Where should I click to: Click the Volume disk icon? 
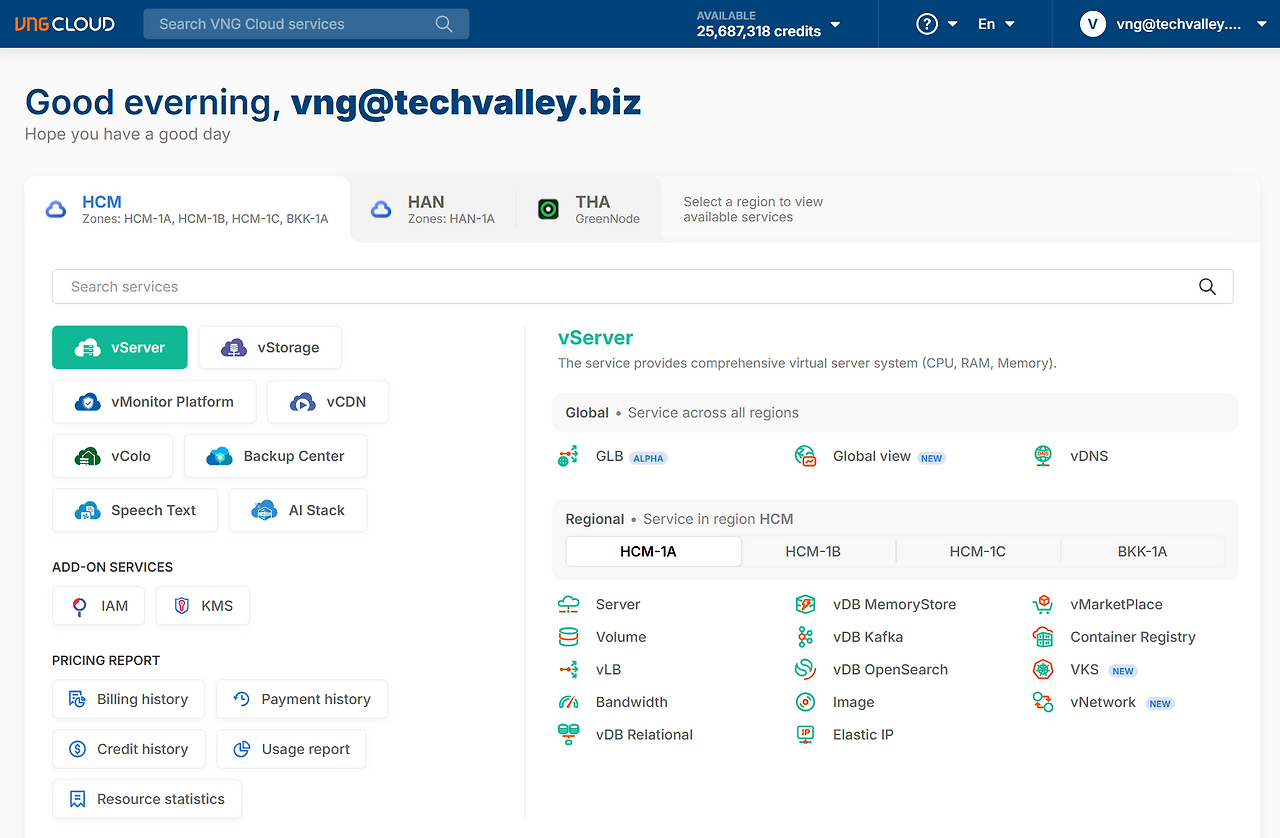(x=568, y=637)
